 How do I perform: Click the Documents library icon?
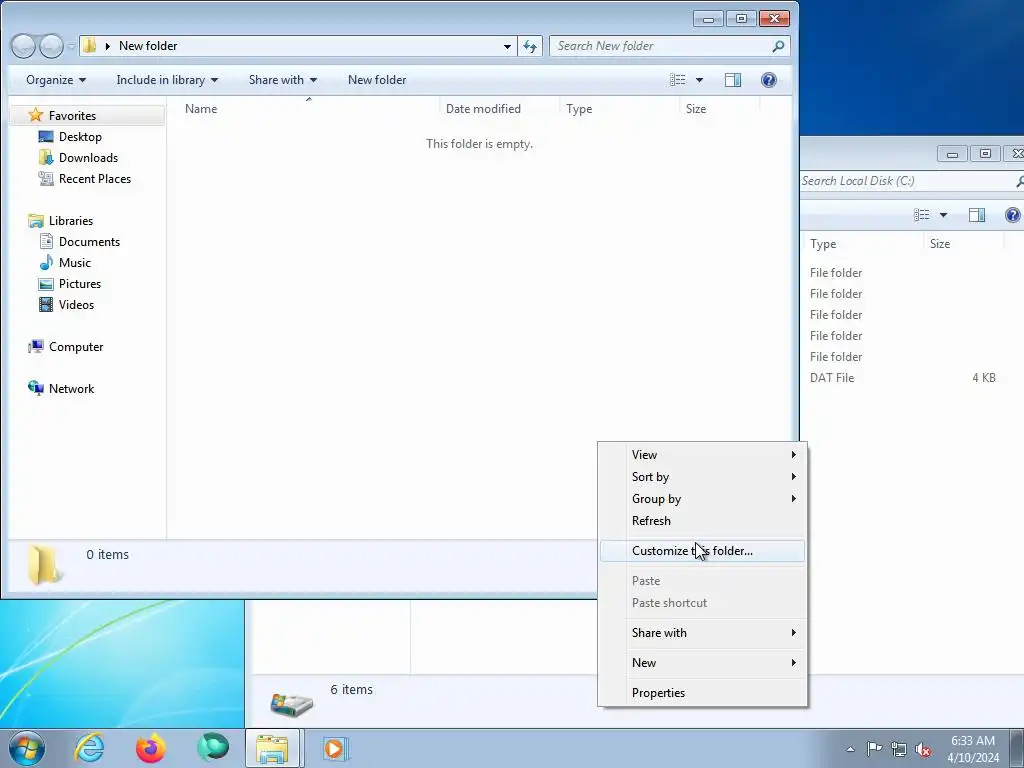[x=46, y=242]
